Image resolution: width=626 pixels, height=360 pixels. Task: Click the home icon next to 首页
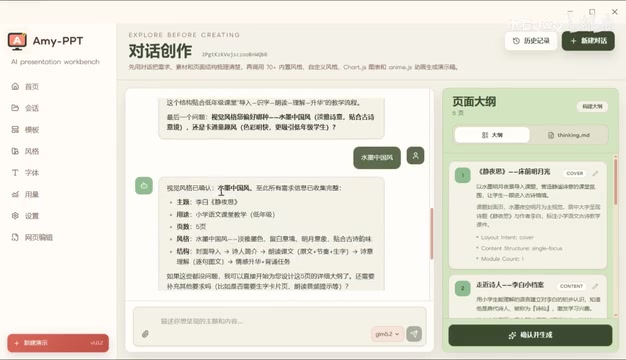(15, 86)
